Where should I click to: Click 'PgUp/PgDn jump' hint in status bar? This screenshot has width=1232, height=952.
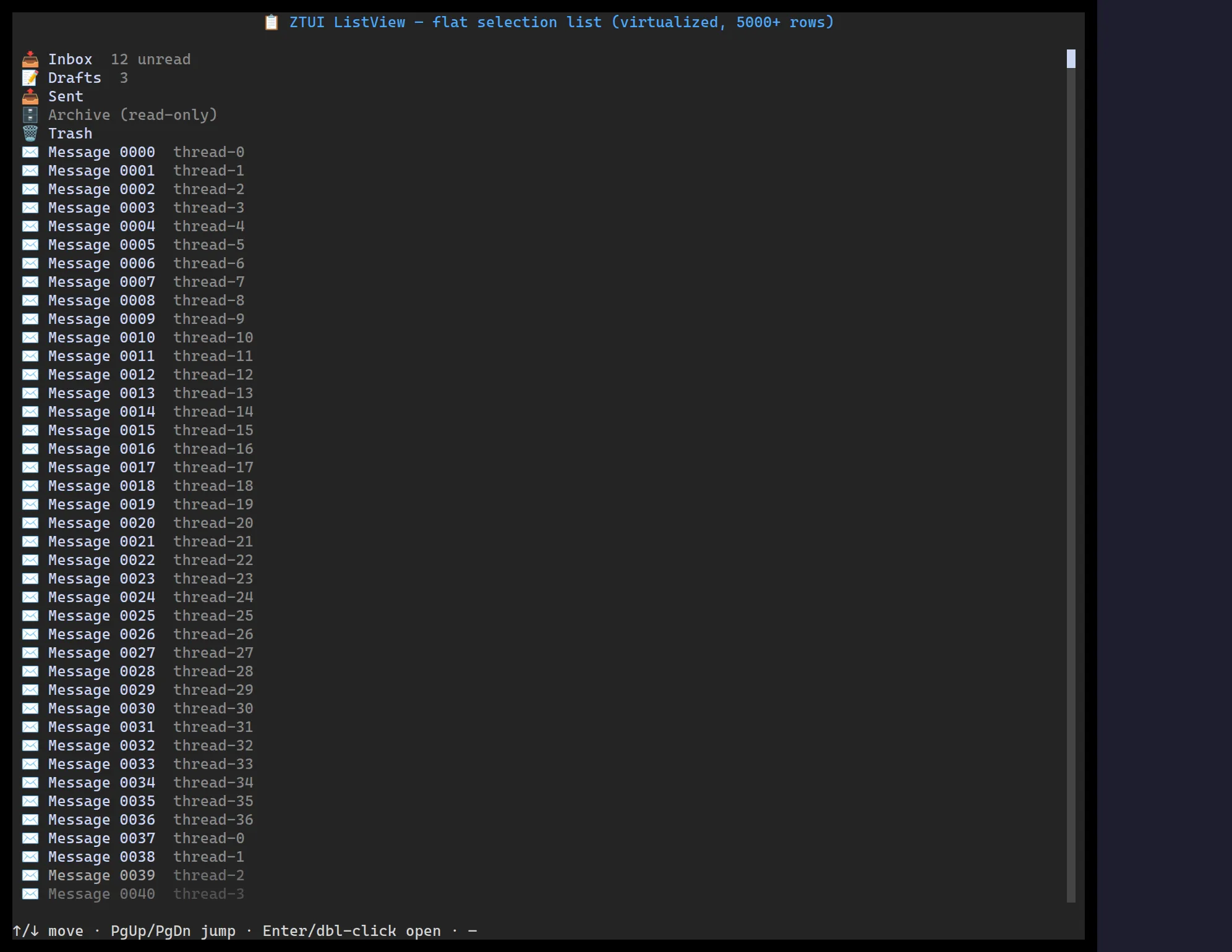pyautogui.click(x=173, y=931)
